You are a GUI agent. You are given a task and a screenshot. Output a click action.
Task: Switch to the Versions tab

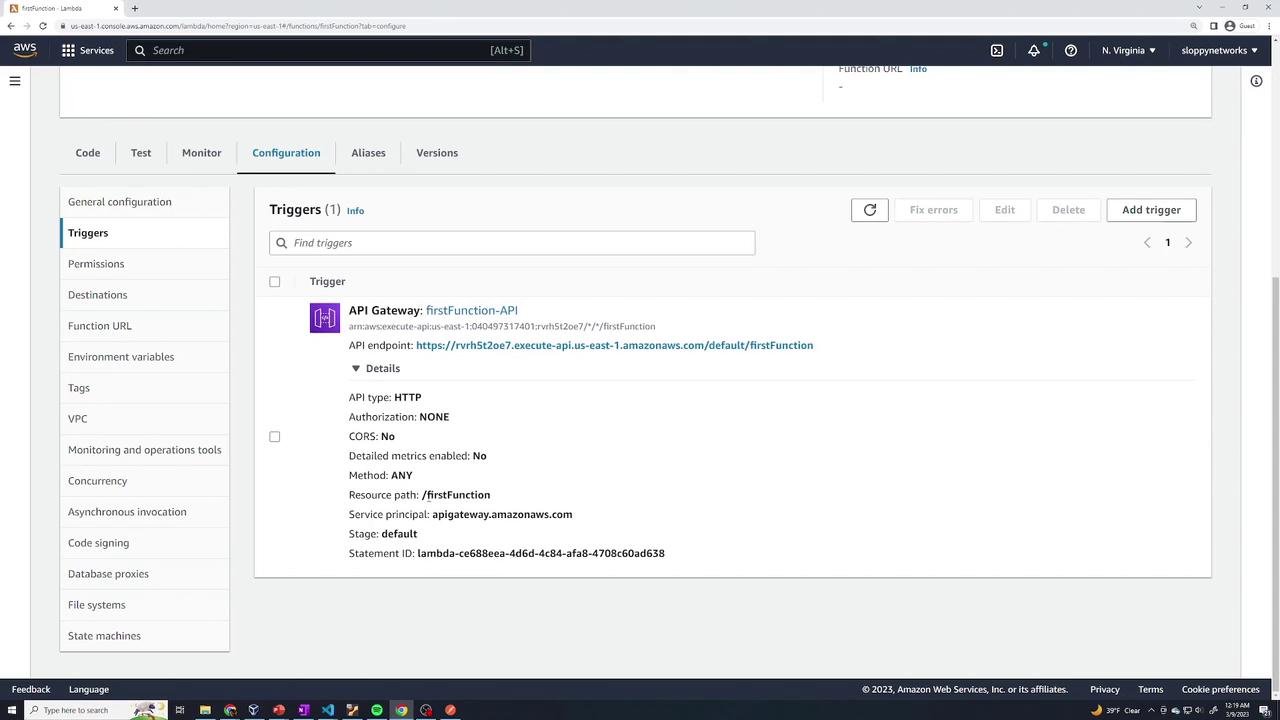(437, 153)
